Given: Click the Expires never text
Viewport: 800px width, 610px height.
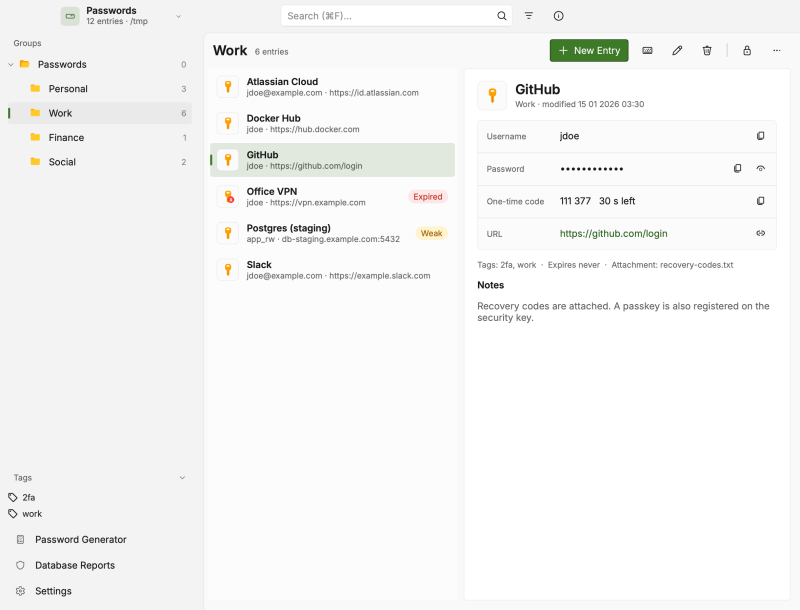Looking at the screenshot, I should click(x=573, y=265).
